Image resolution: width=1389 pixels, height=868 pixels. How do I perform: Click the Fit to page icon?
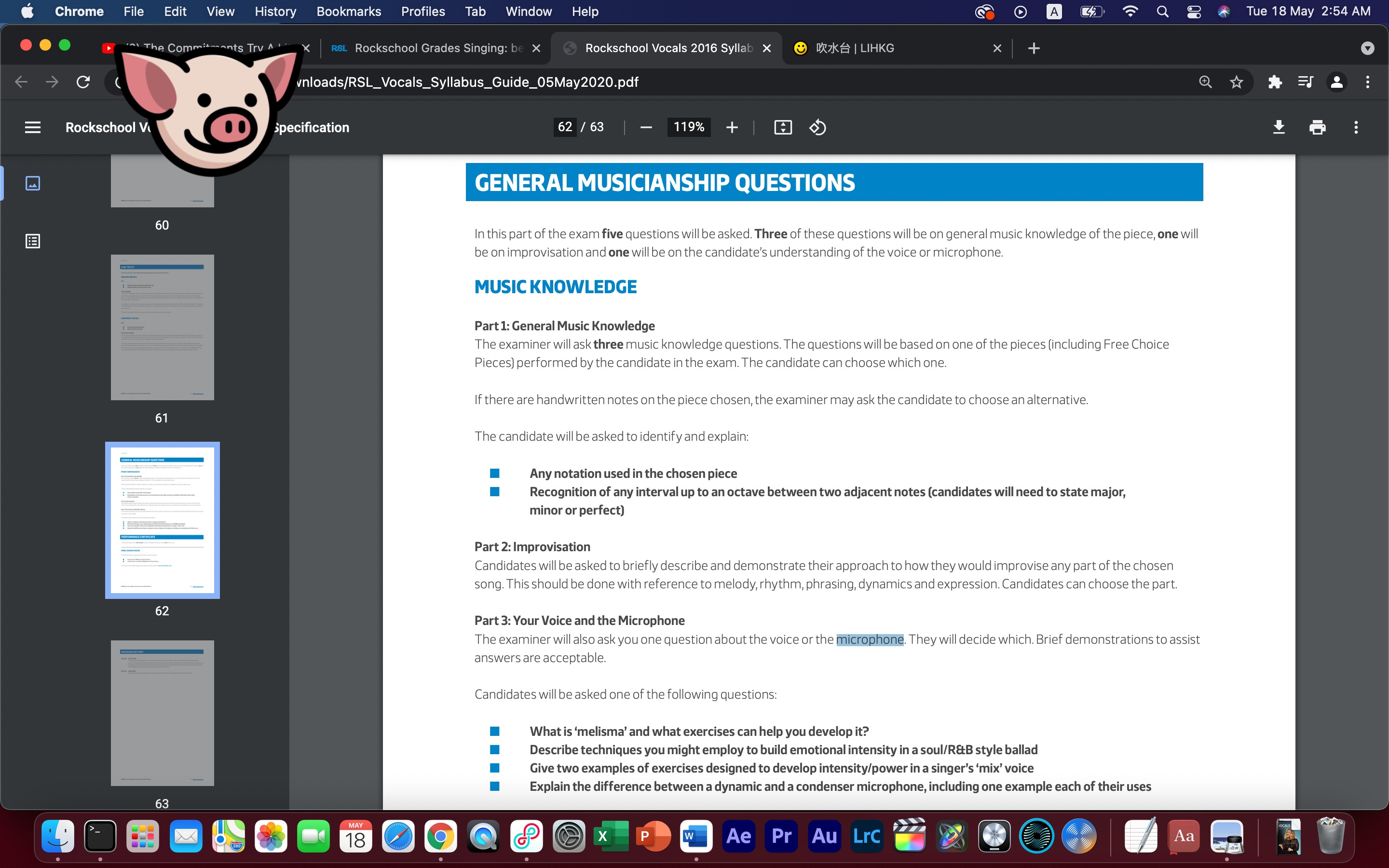(783, 127)
